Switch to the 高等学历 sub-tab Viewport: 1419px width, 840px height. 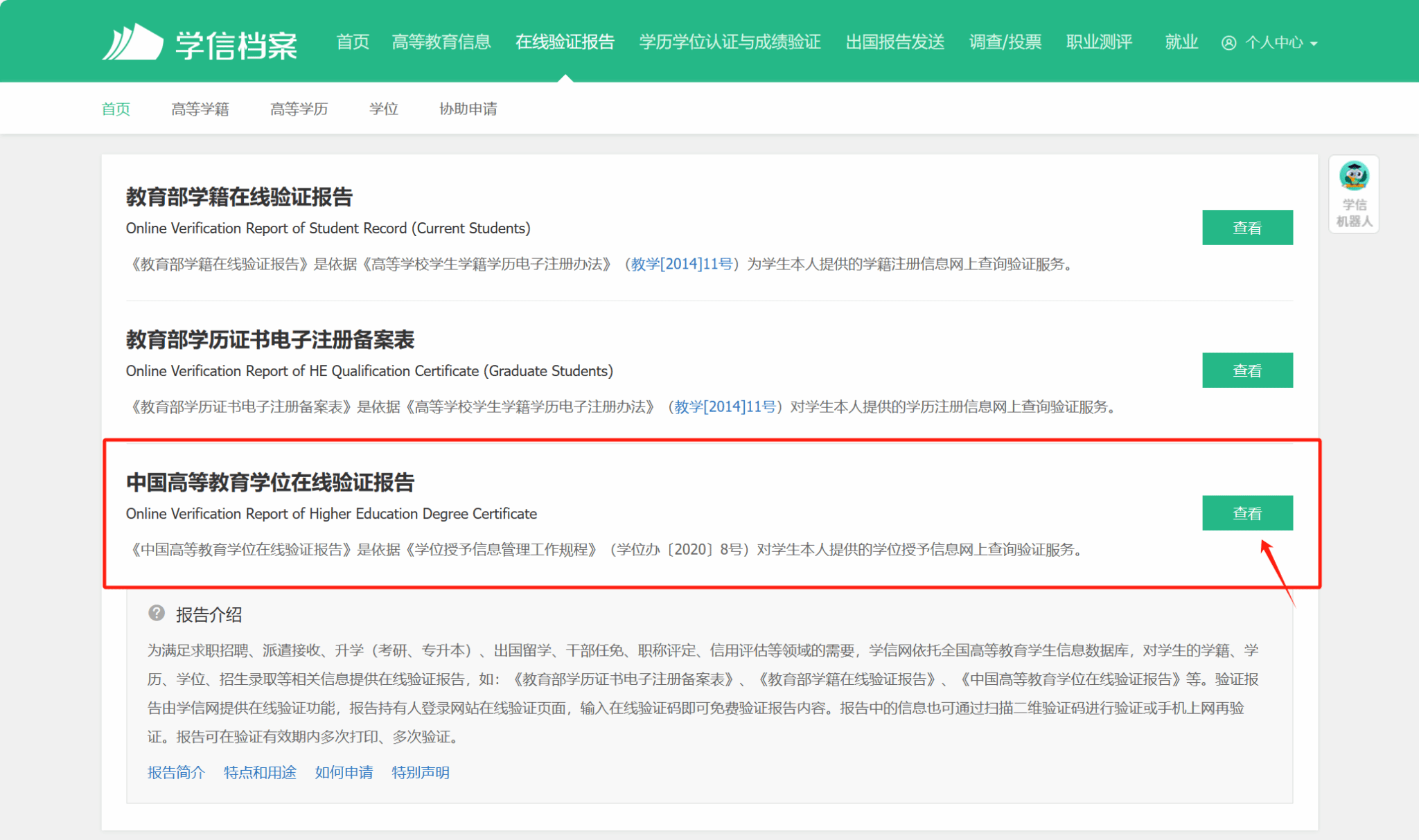pyautogui.click(x=299, y=109)
